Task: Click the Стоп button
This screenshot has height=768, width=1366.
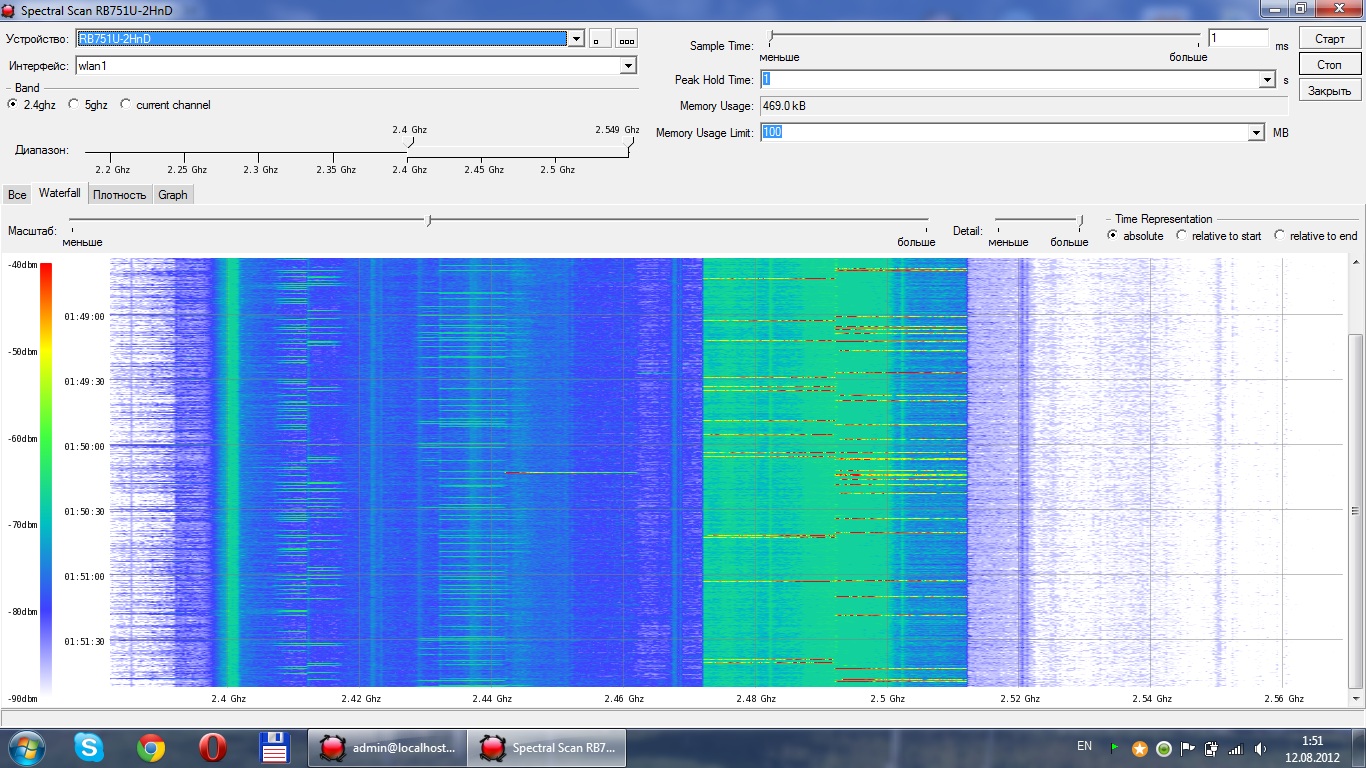Action: [1330, 65]
